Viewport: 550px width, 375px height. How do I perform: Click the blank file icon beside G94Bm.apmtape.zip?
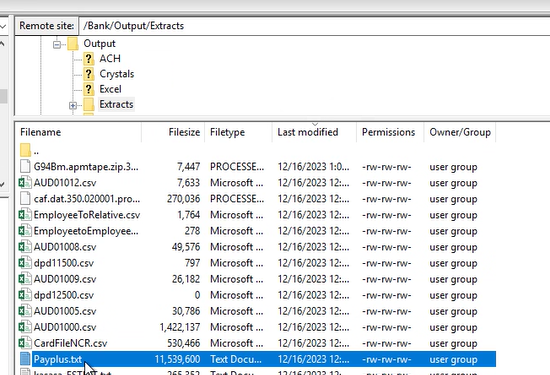[x=25, y=166]
